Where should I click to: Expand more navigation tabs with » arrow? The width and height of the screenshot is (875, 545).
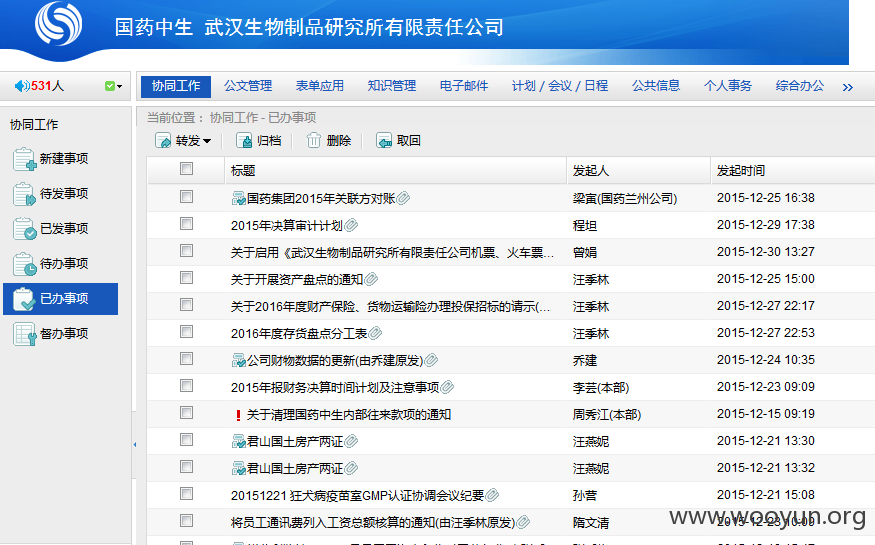coord(848,87)
